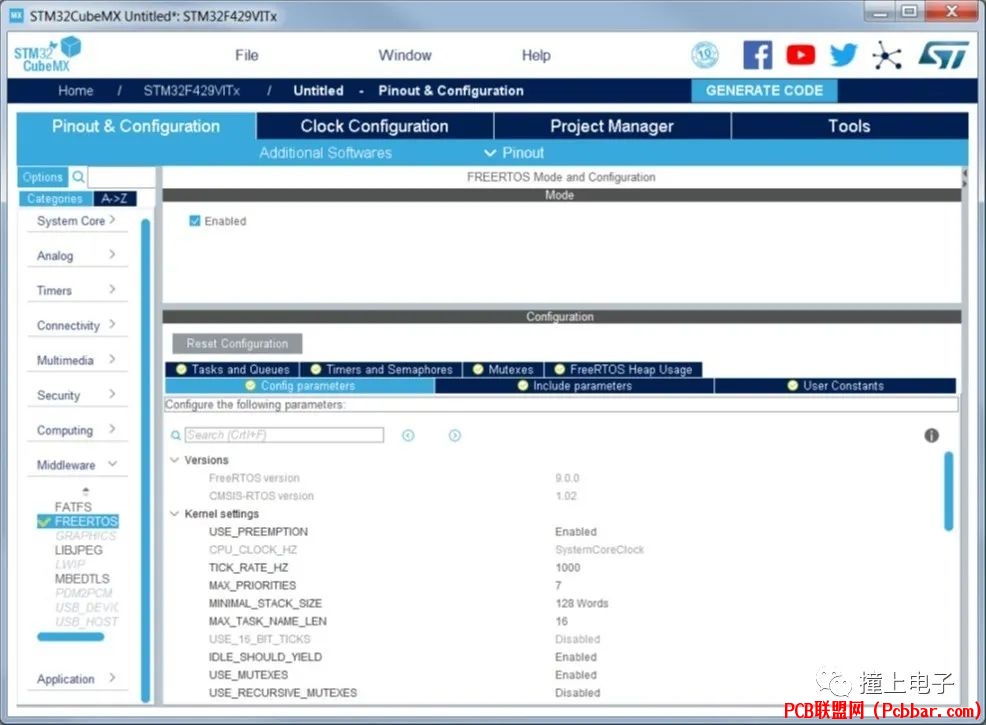Open the FreeRTOS Heap Usage tab
986x725 pixels.
[x=623, y=369]
